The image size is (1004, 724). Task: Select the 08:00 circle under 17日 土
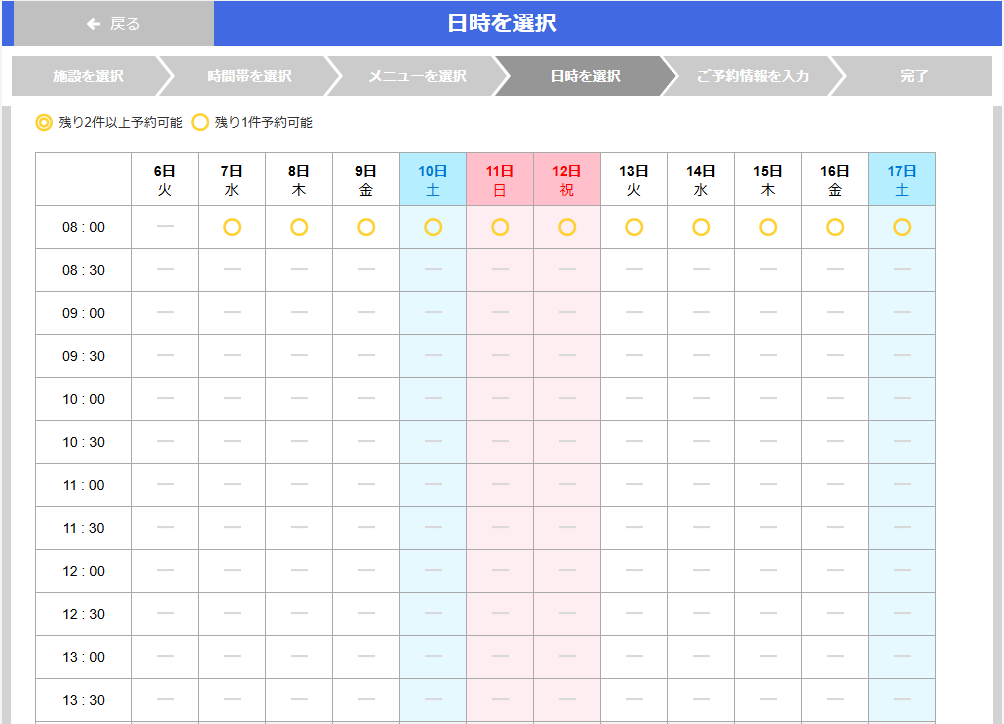click(x=901, y=227)
